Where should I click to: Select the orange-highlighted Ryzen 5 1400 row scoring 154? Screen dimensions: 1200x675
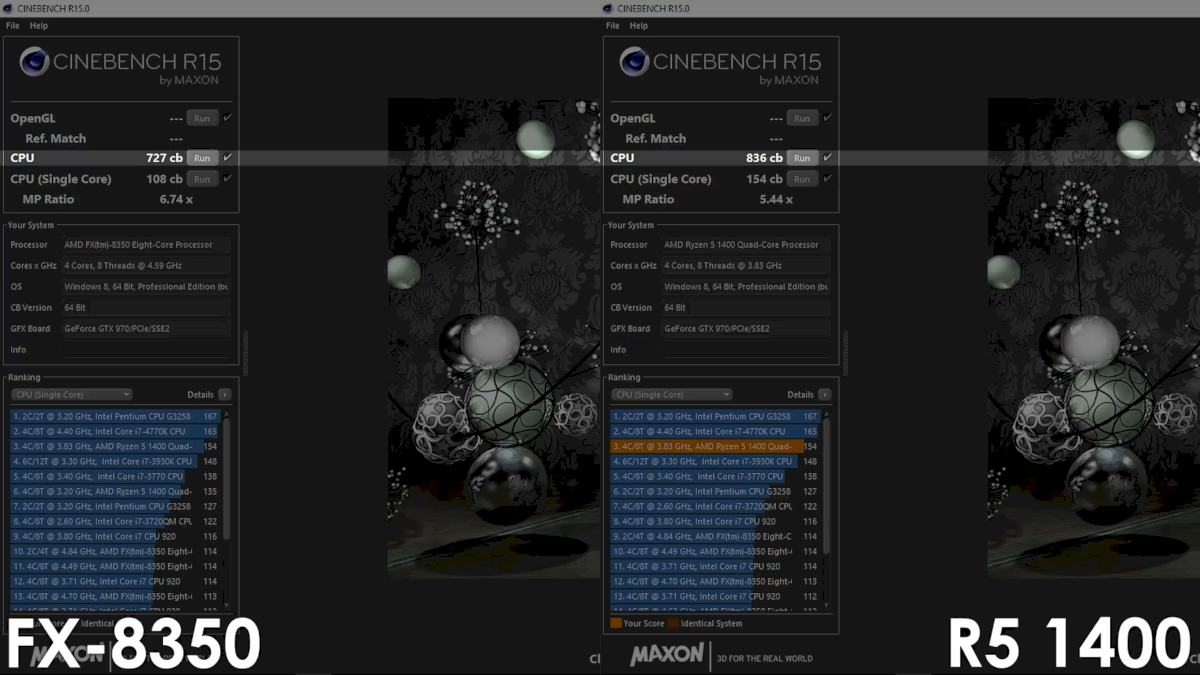[x=714, y=446]
